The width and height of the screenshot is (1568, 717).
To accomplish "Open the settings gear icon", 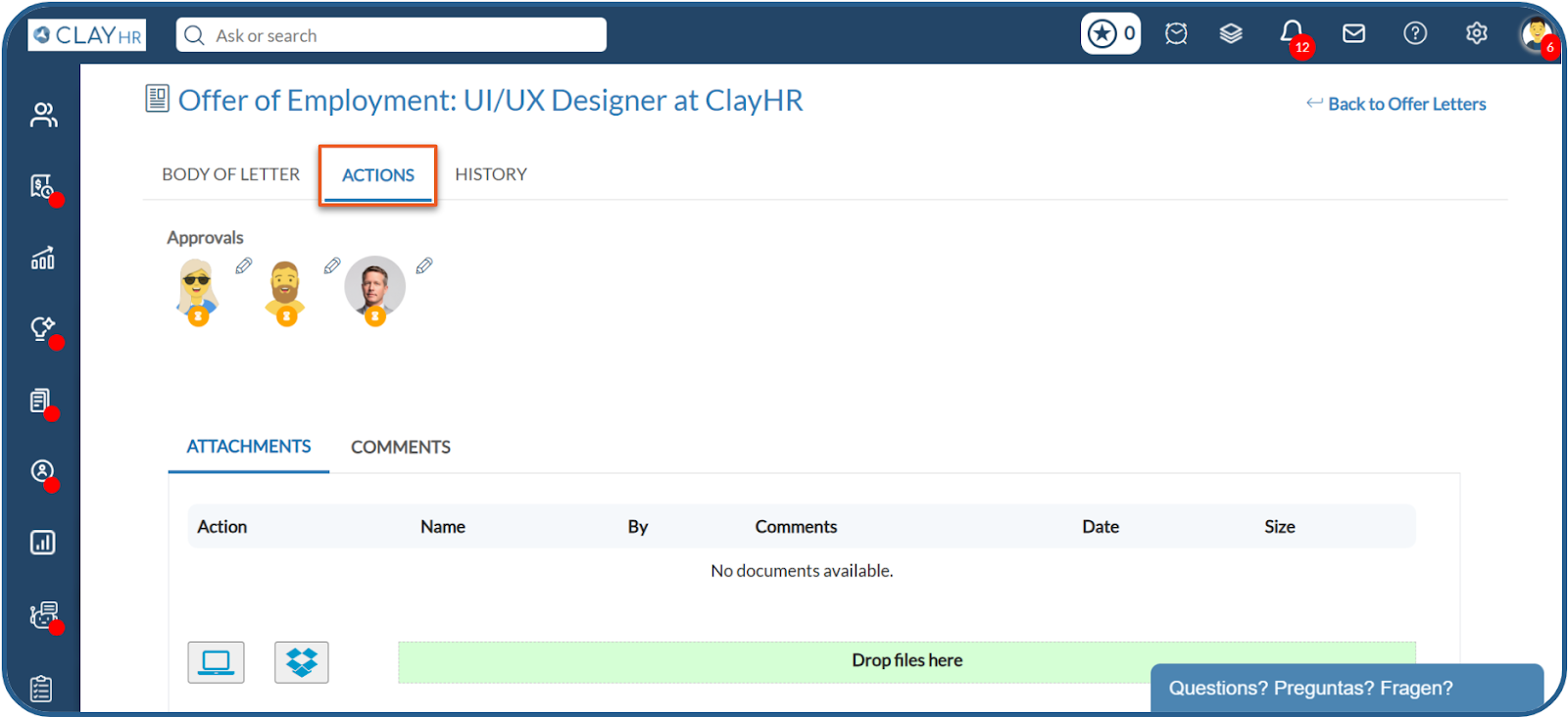I will tap(1476, 34).
